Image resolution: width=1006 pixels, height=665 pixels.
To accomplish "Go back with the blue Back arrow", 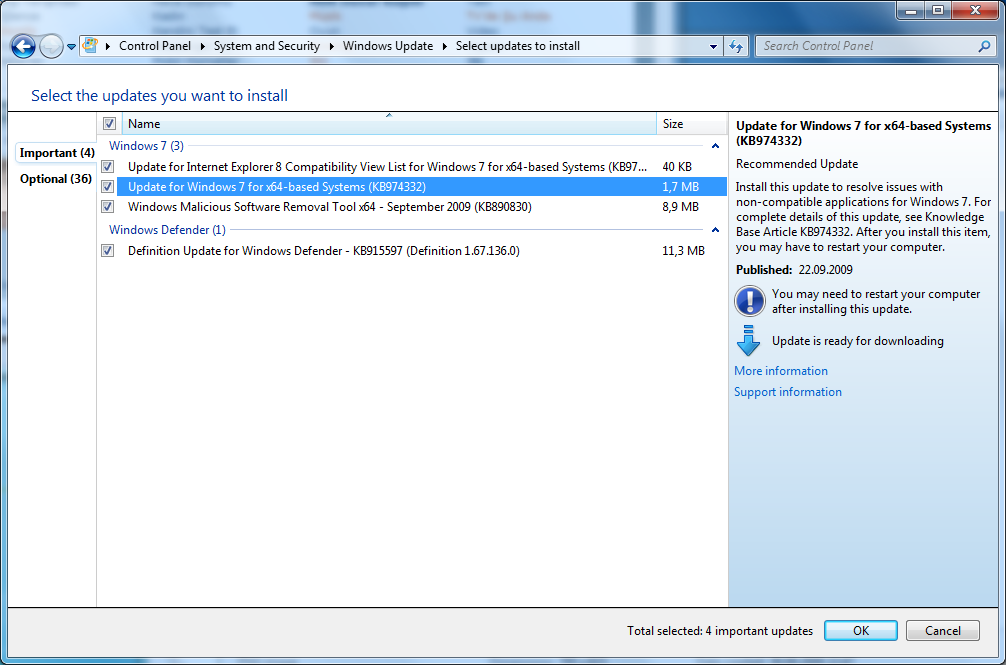I will pyautogui.click(x=23, y=46).
